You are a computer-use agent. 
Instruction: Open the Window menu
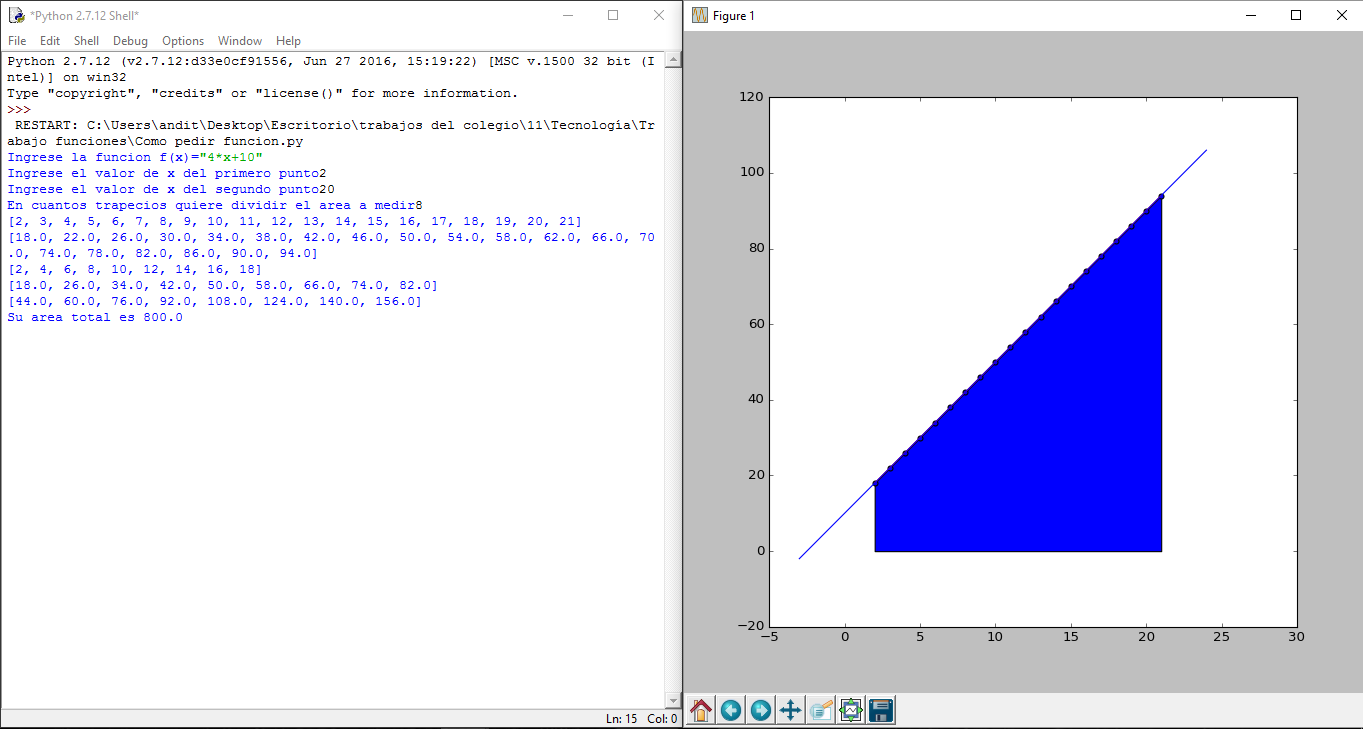(x=240, y=41)
